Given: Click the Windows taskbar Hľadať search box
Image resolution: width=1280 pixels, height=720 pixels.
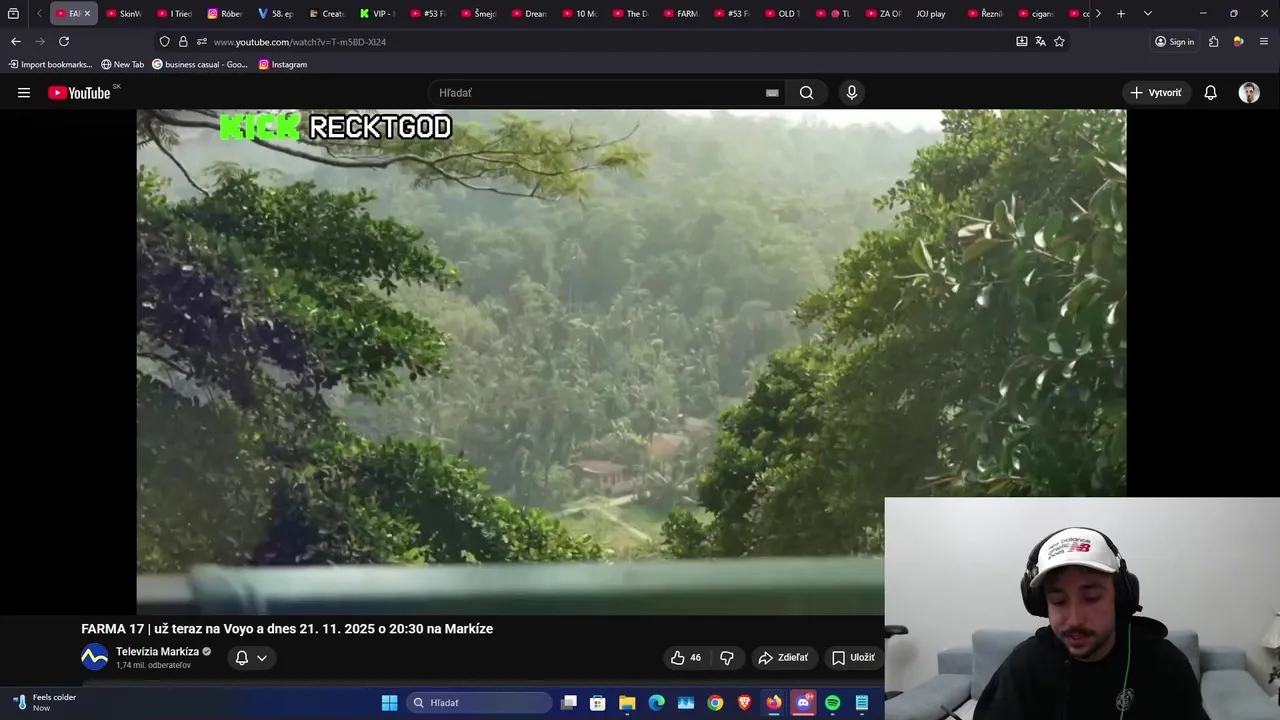Looking at the screenshot, I should pos(479,703).
